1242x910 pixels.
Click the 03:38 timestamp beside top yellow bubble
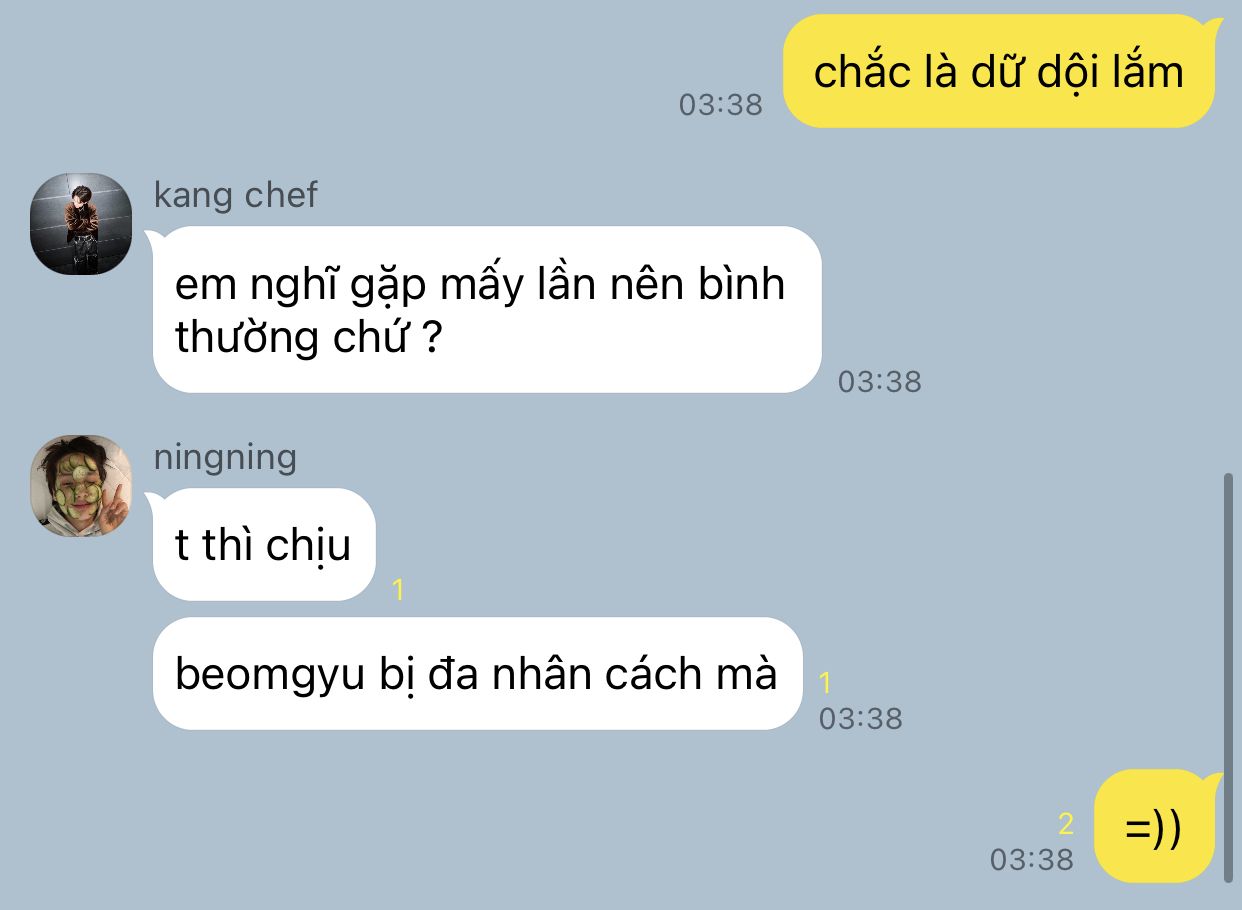(x=720, y=104)
